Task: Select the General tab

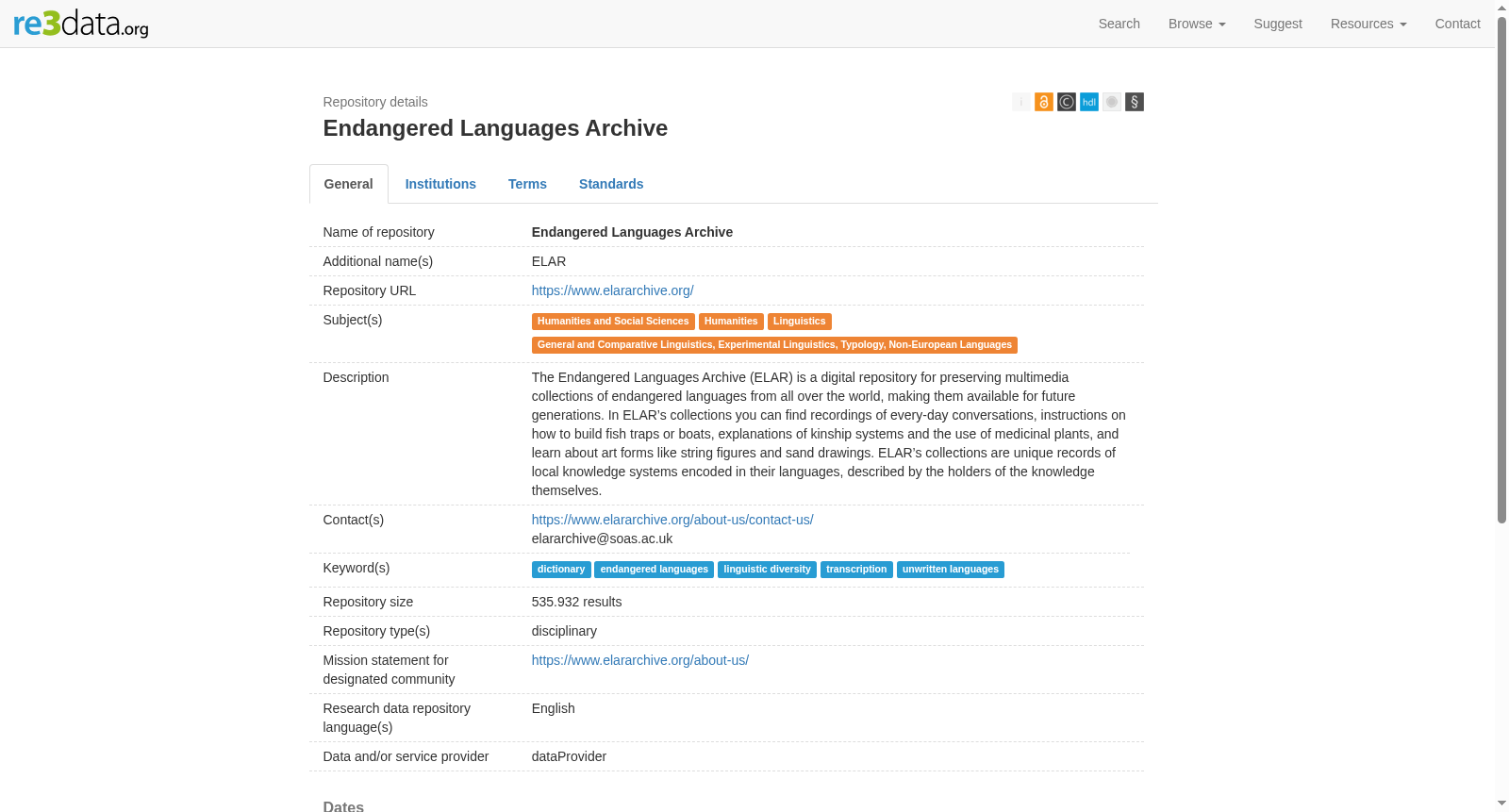Action: pyautogui.click(x=349, y=184)
